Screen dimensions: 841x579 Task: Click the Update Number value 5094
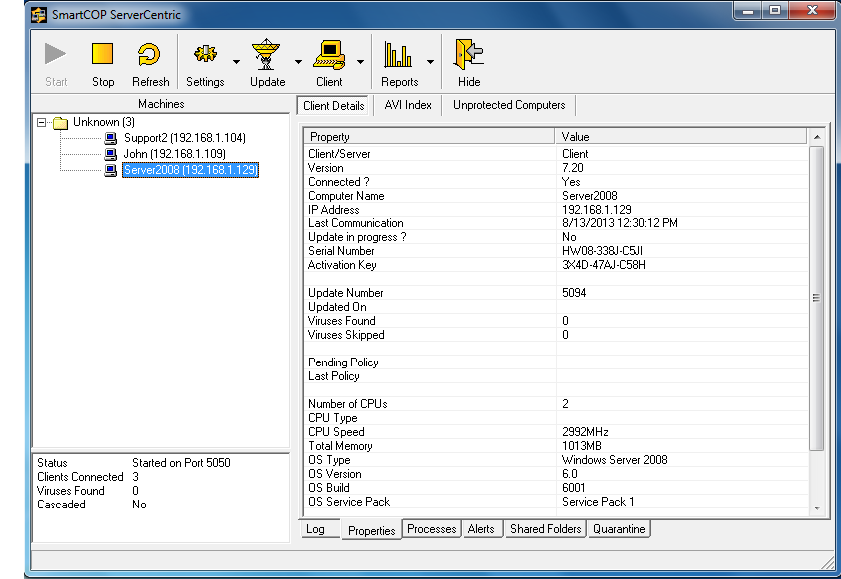pyautogui.click(x=574, y=293)
